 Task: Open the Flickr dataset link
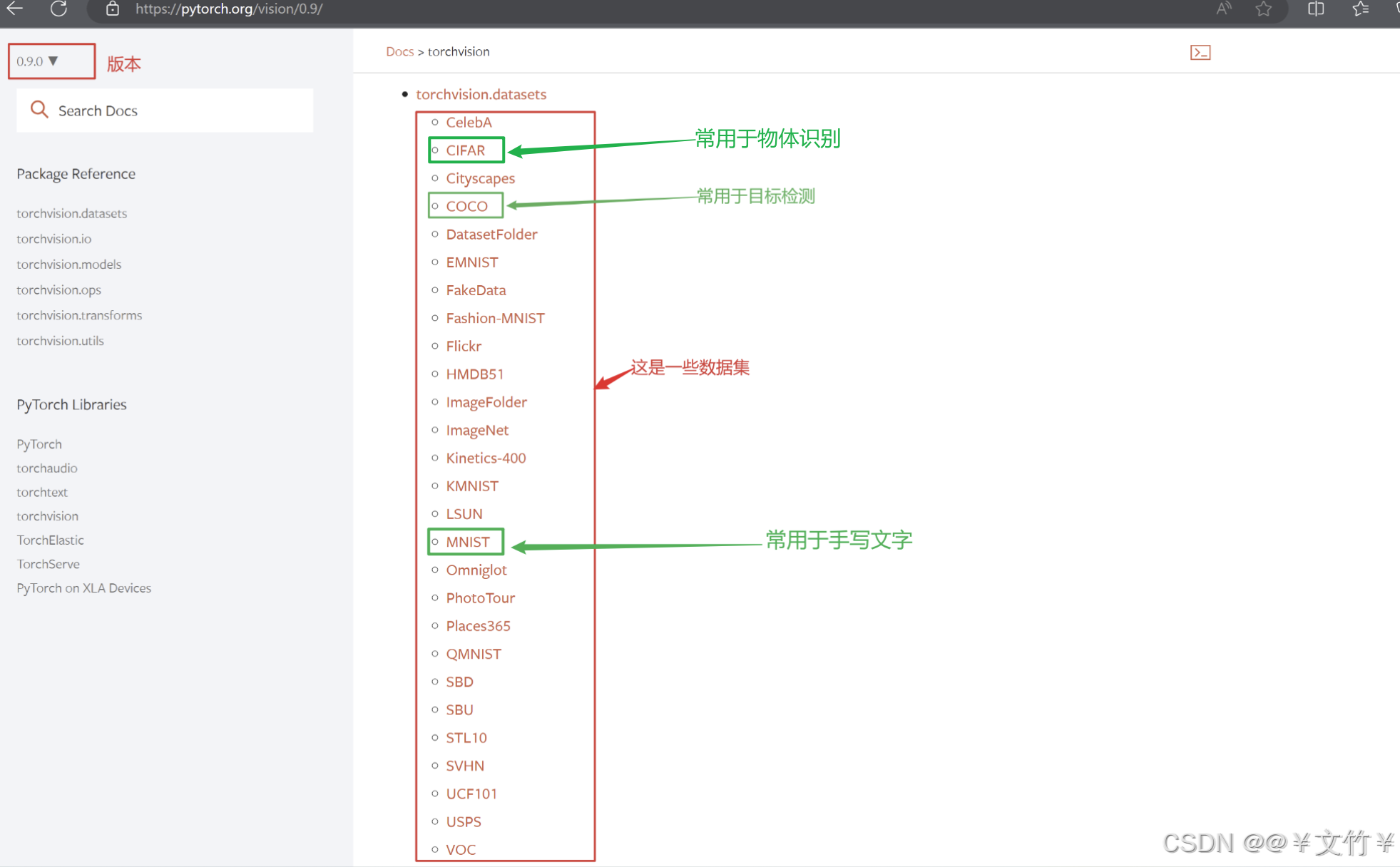pyautogui.click(x=464, y=346)
